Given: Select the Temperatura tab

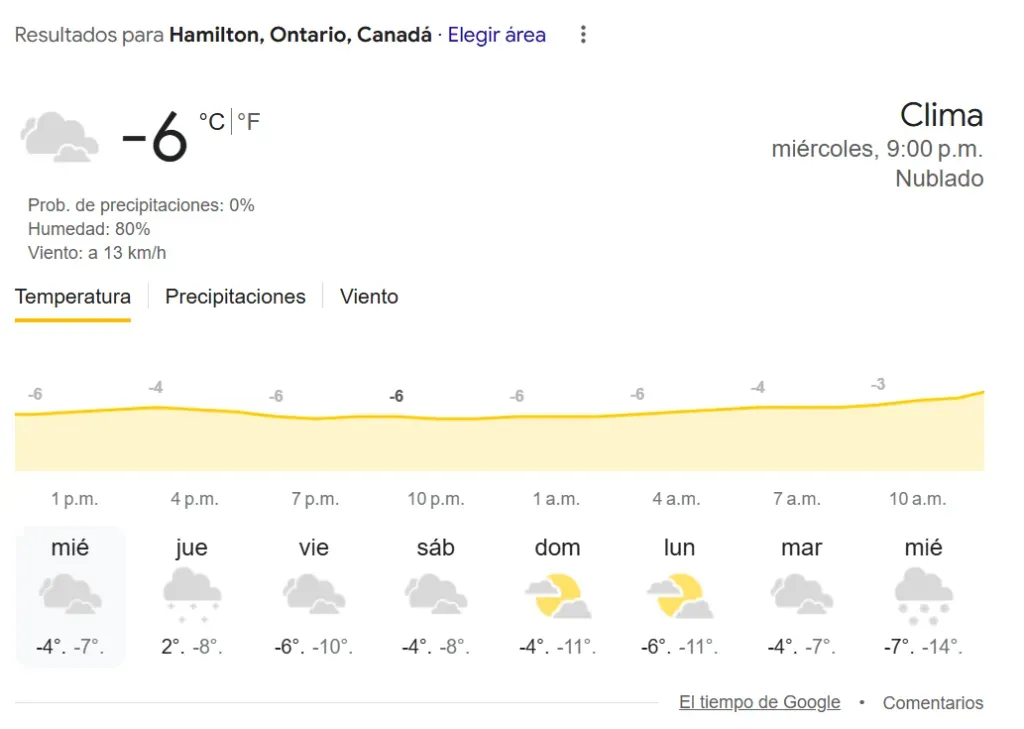Looking at the screenshot, I should (x=73, y=297).
